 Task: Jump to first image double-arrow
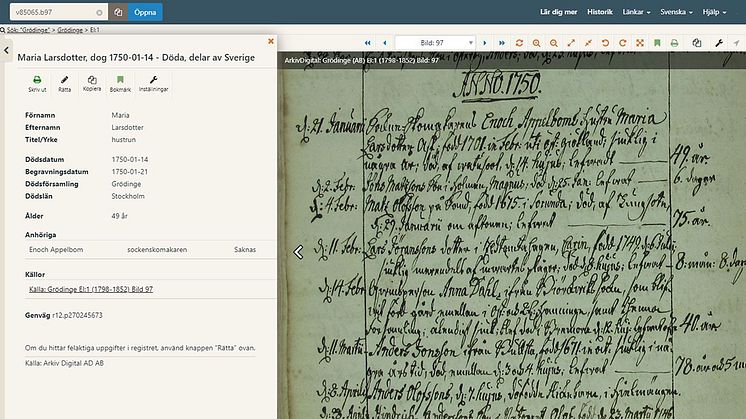[x=367, y=43]
